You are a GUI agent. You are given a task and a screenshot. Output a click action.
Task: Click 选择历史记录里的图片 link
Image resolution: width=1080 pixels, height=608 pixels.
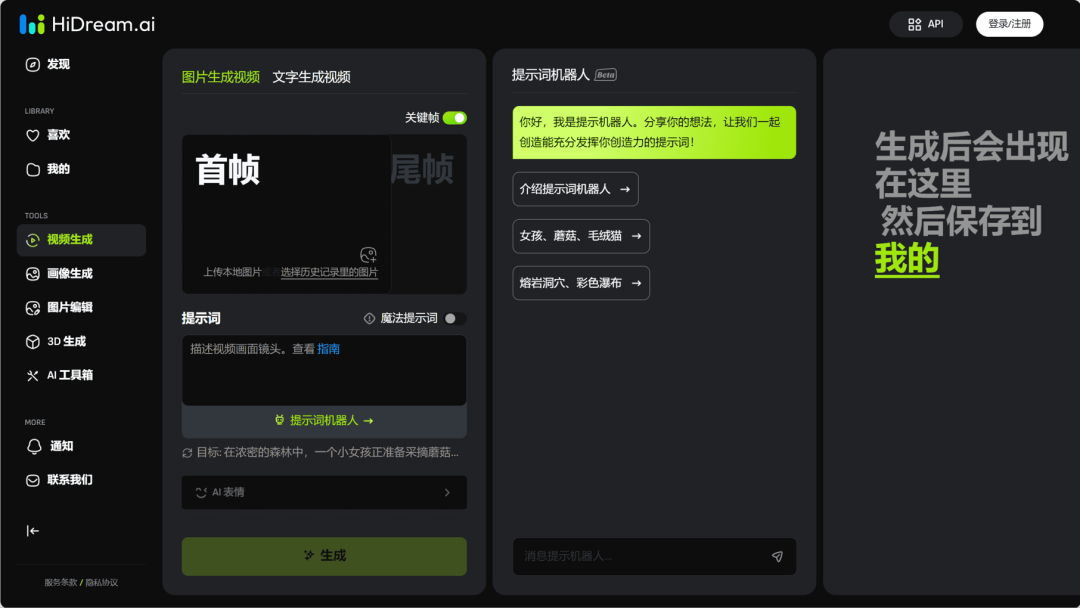pyautogui.click(x=329, y=272)
